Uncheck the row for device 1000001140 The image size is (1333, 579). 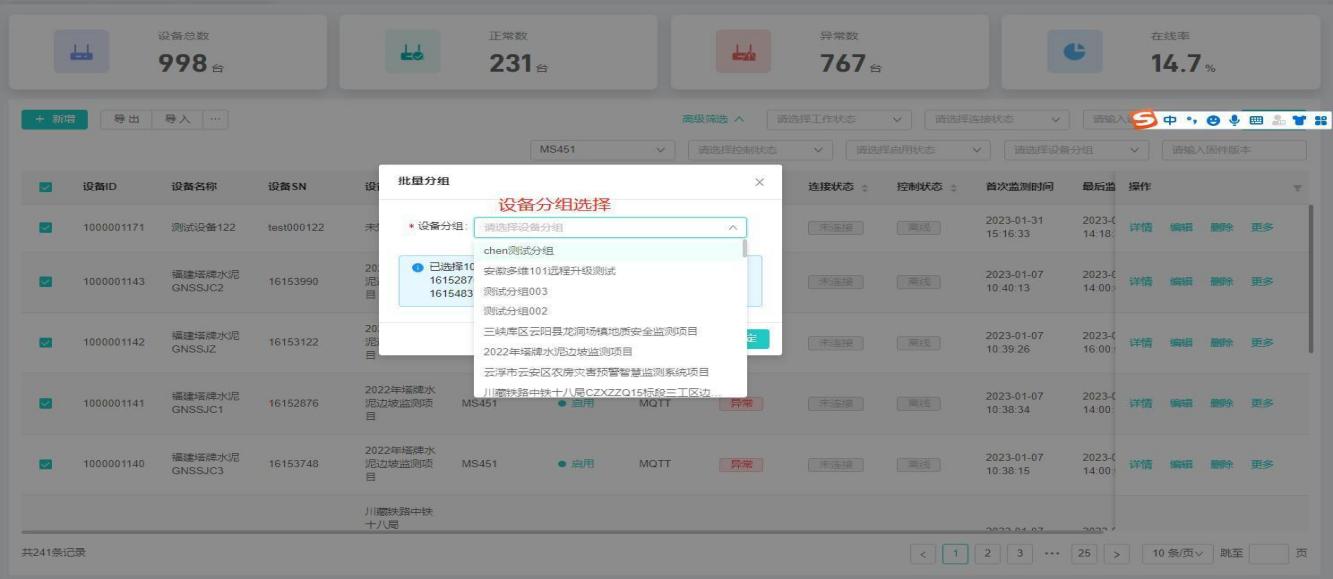pos(45,464)
